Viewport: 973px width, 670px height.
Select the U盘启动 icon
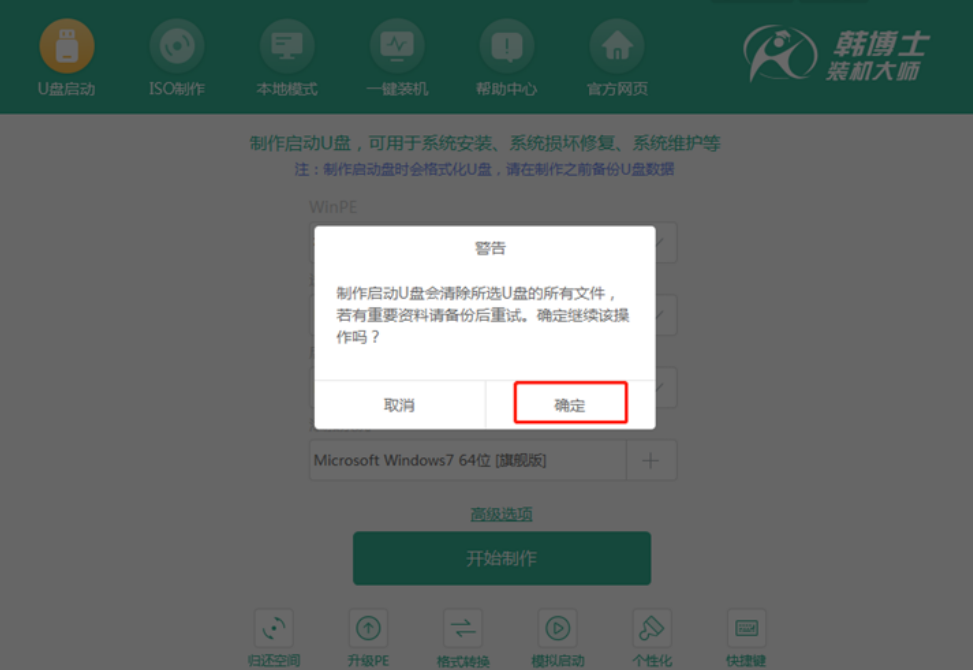tap(67, 47)
